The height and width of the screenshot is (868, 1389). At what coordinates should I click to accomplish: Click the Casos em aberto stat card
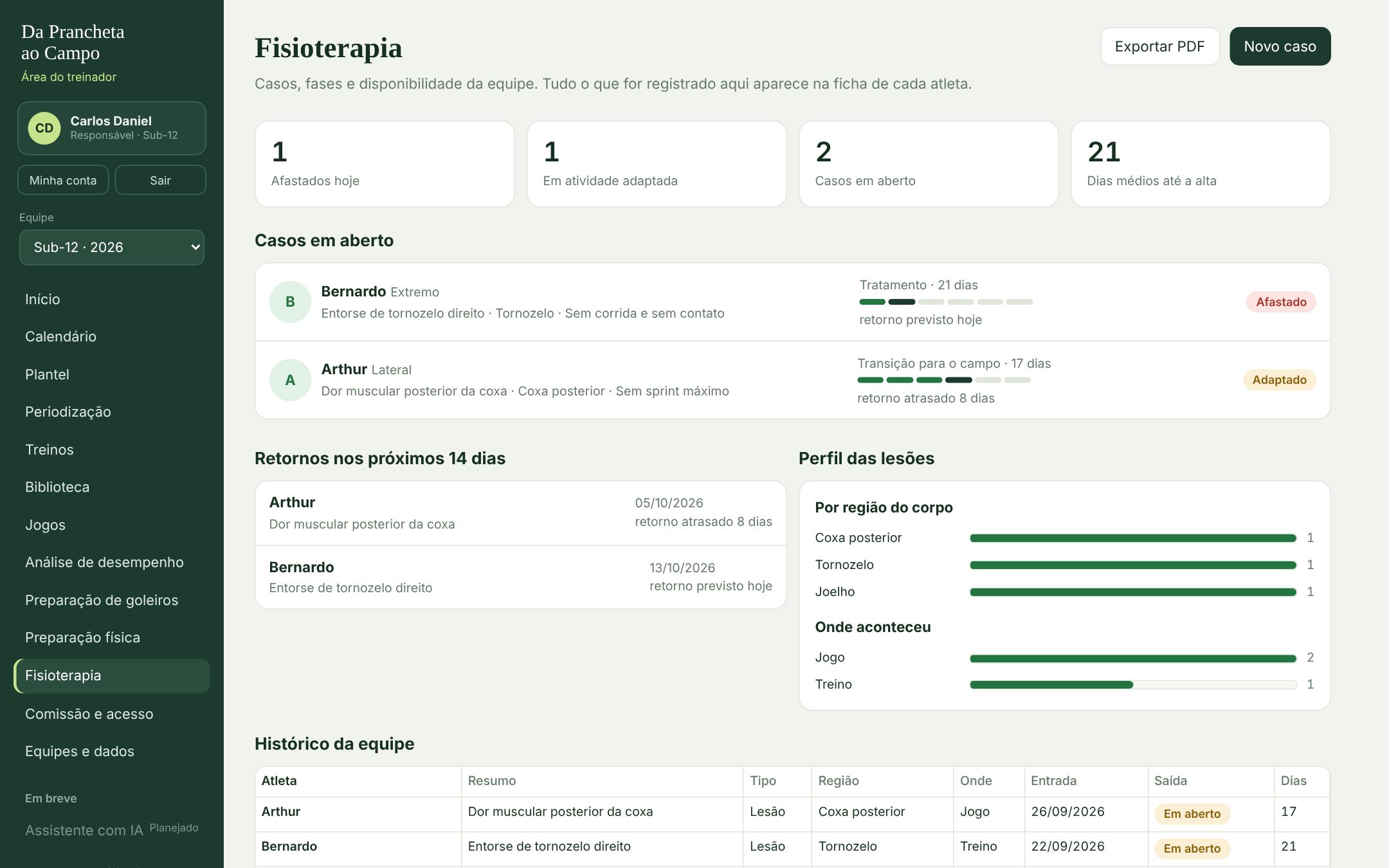929,164
